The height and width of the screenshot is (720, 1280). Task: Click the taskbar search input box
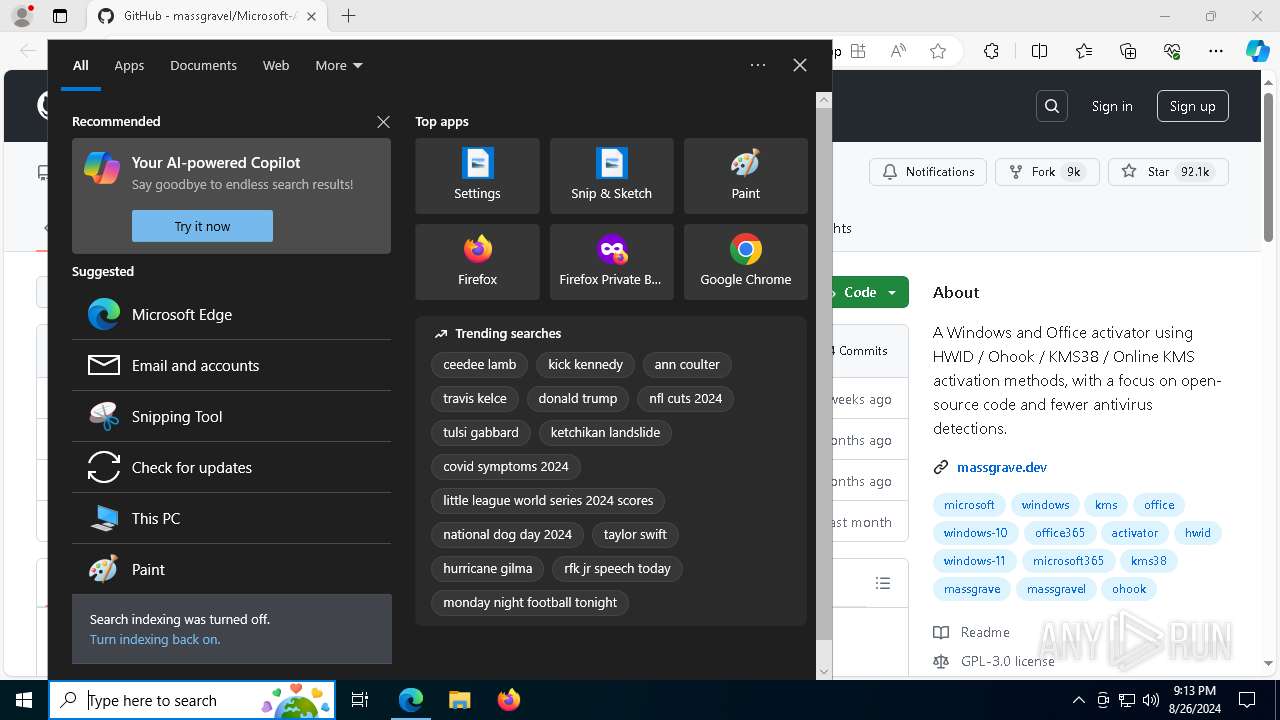192,700
